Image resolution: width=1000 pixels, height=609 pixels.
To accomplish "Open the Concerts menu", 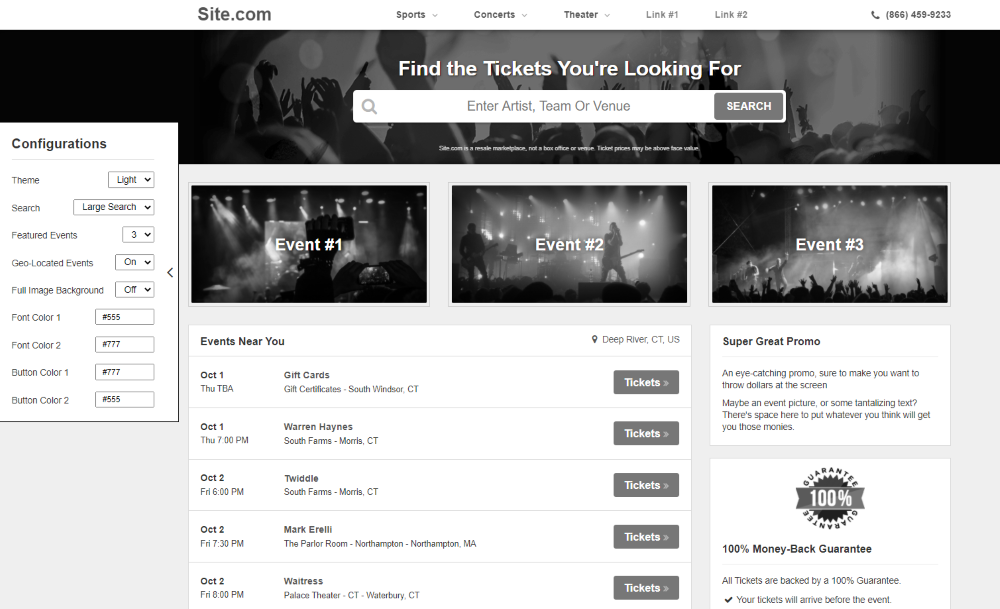I will pyautogui.click(x=500, y=15).
